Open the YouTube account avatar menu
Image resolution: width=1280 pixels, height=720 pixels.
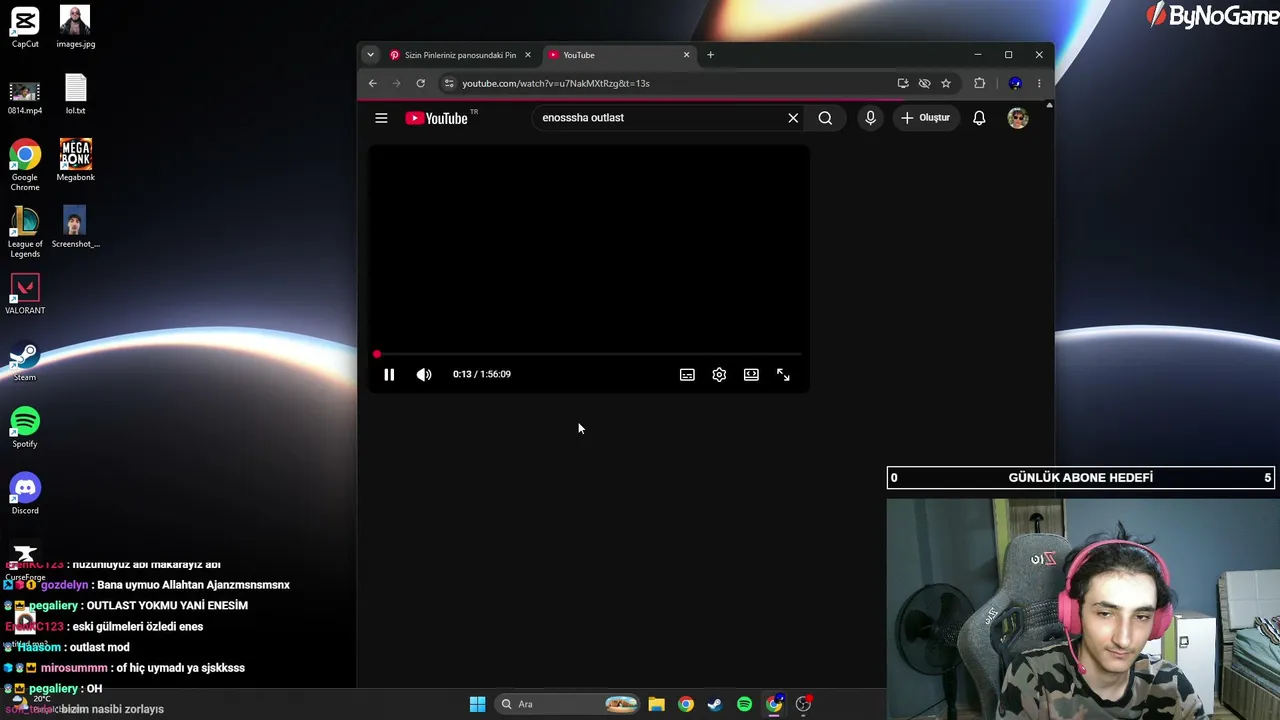pyautogui.click(x=1018, y=118)
